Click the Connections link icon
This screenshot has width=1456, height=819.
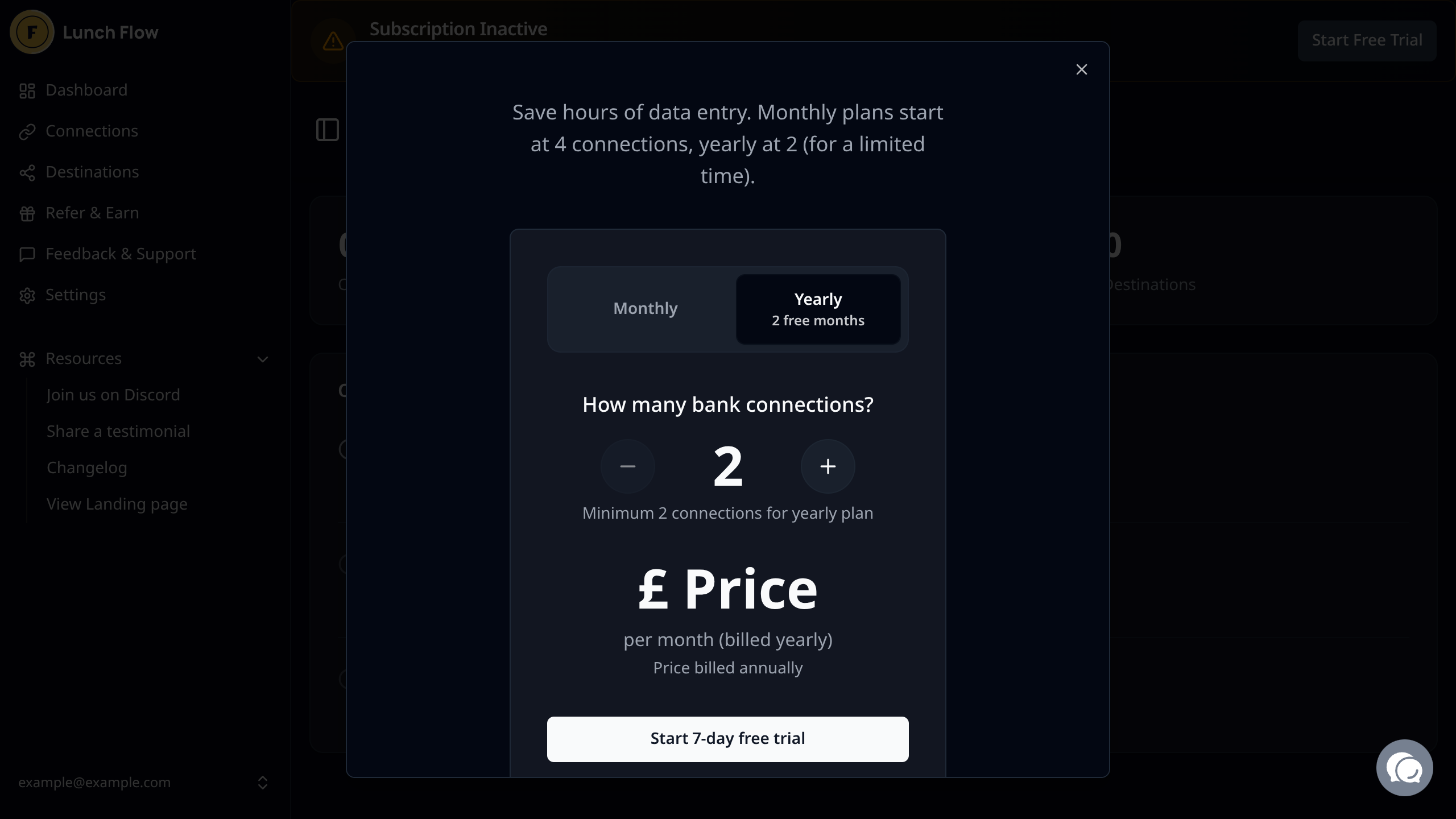[x=27, y=131]
